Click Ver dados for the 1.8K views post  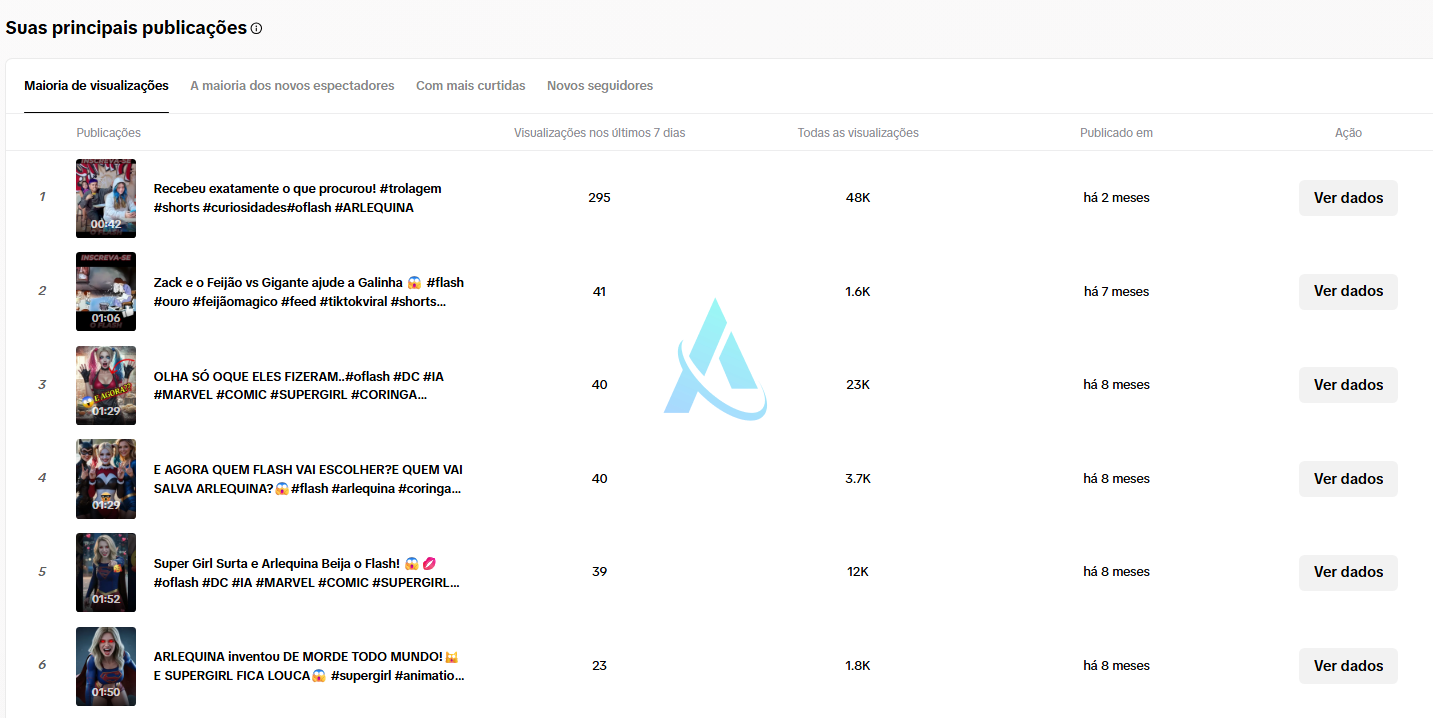point(1348,666)
